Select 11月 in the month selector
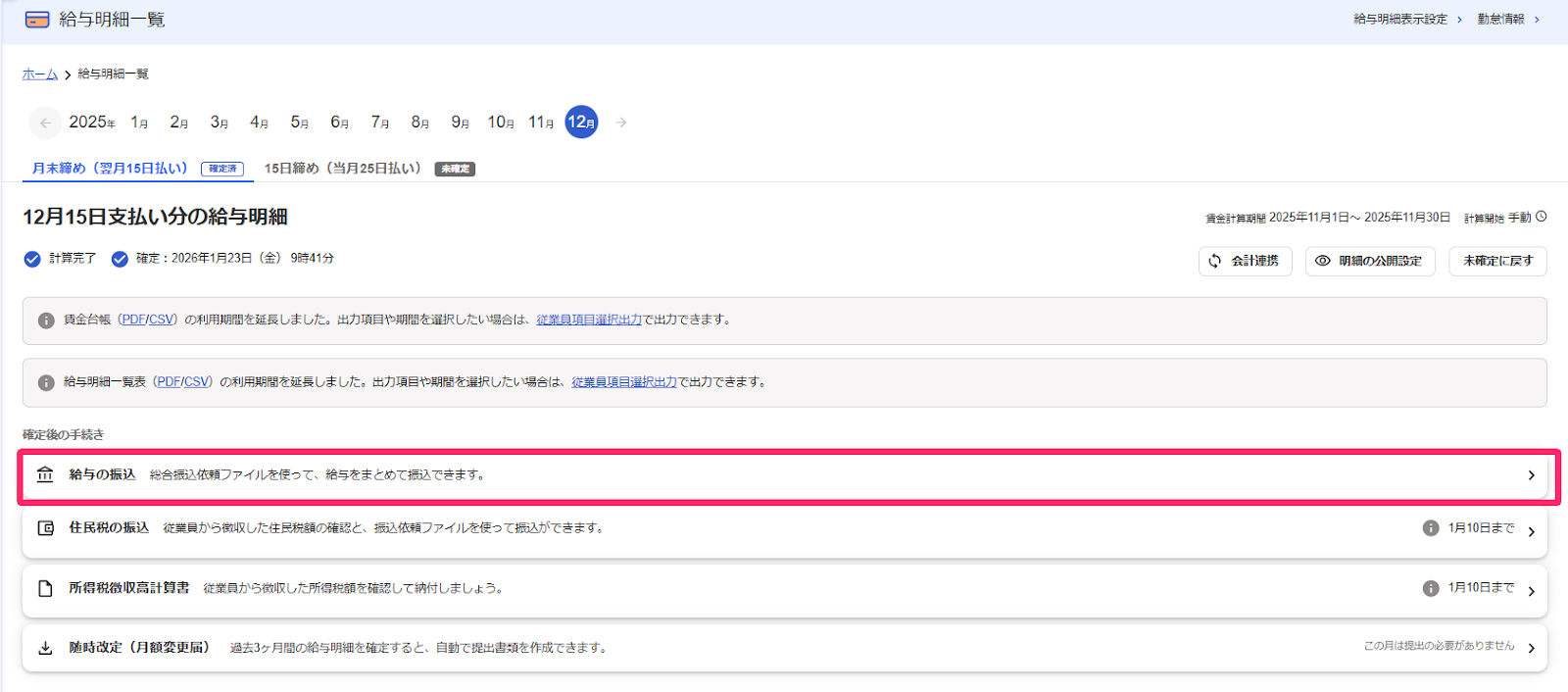1568x692 pixels. click(541, 123)
